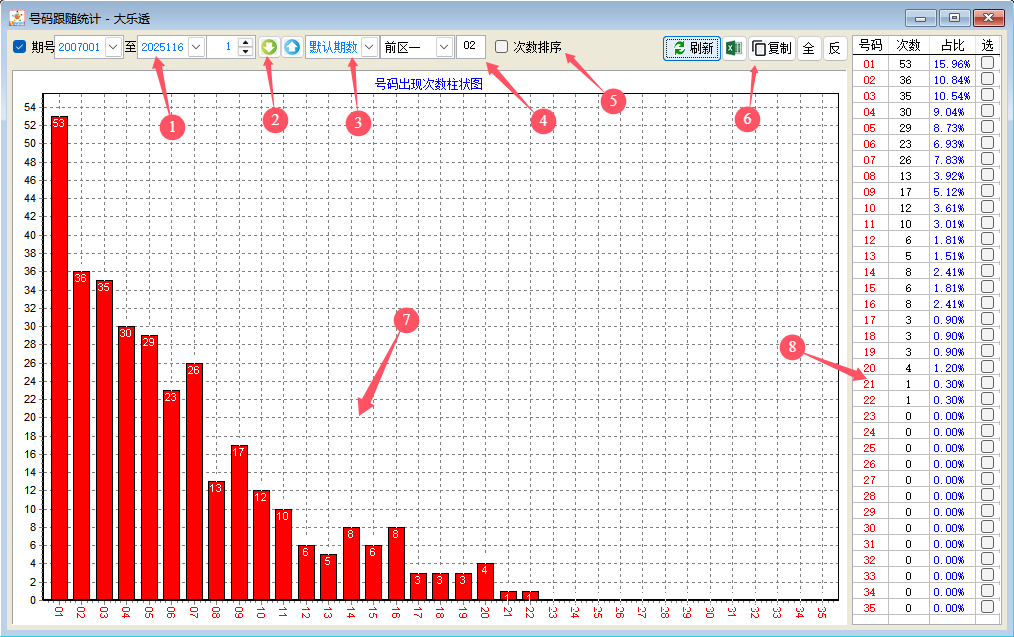This screenshot has width=1014, height=637.
Task: Open the start period 2007001 dropdown
Action: [x=112, y=47]
